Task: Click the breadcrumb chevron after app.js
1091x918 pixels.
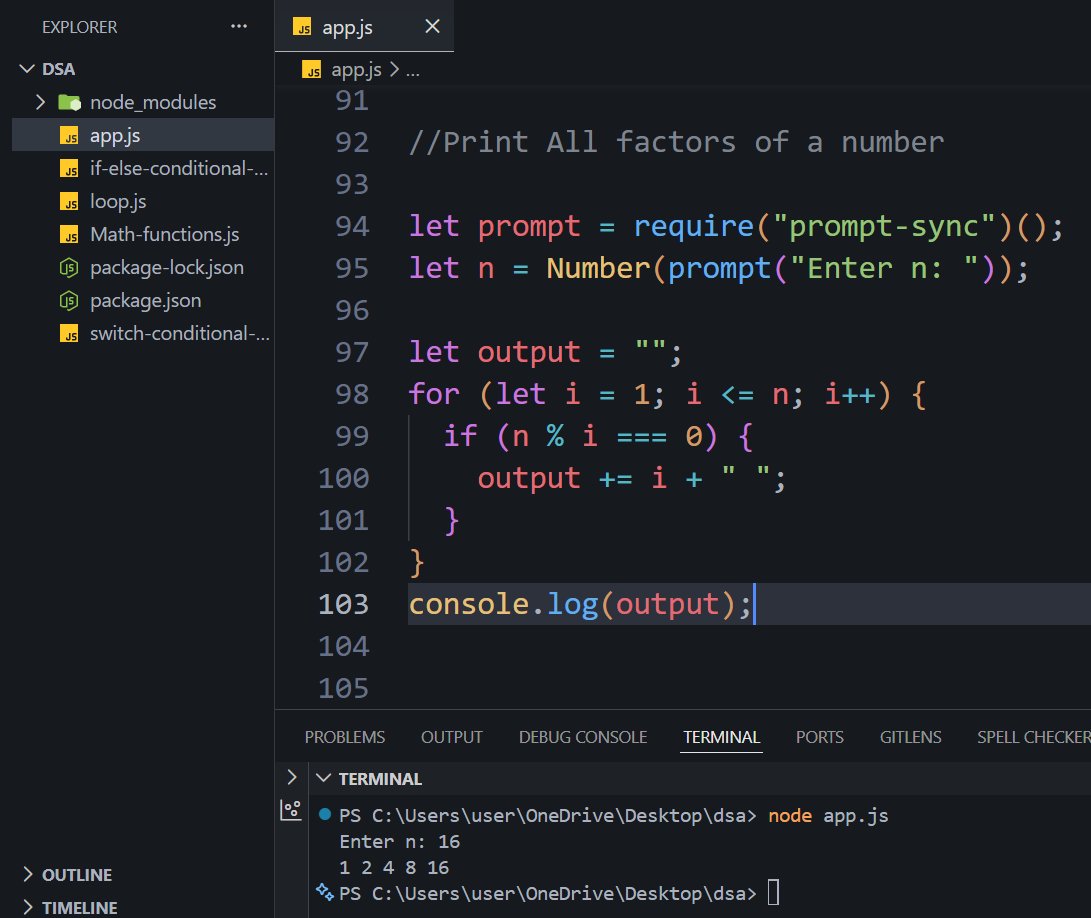Action: pyautogui.click(x=394, y=70)
